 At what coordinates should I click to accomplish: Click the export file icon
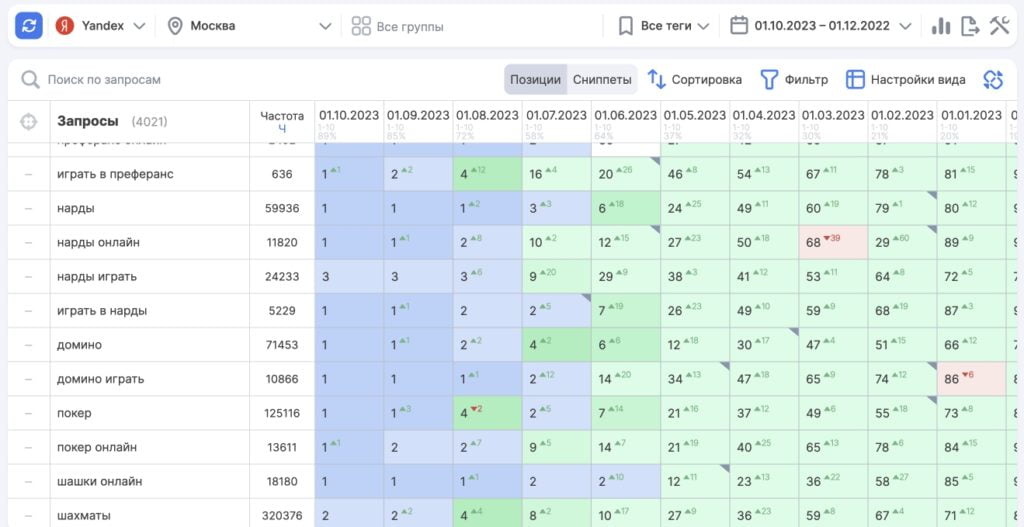point(970,26)
